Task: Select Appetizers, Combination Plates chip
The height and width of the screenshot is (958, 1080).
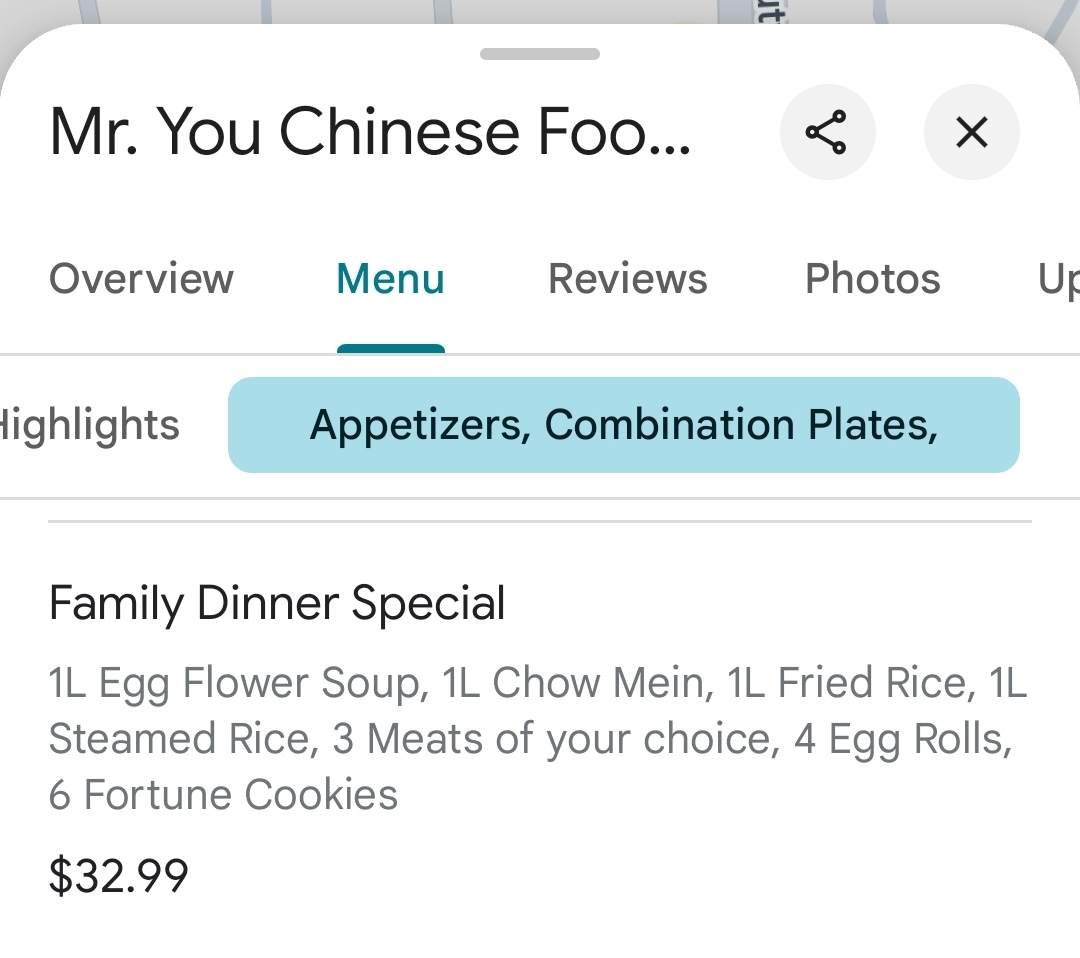Action: tap(623, 425)
